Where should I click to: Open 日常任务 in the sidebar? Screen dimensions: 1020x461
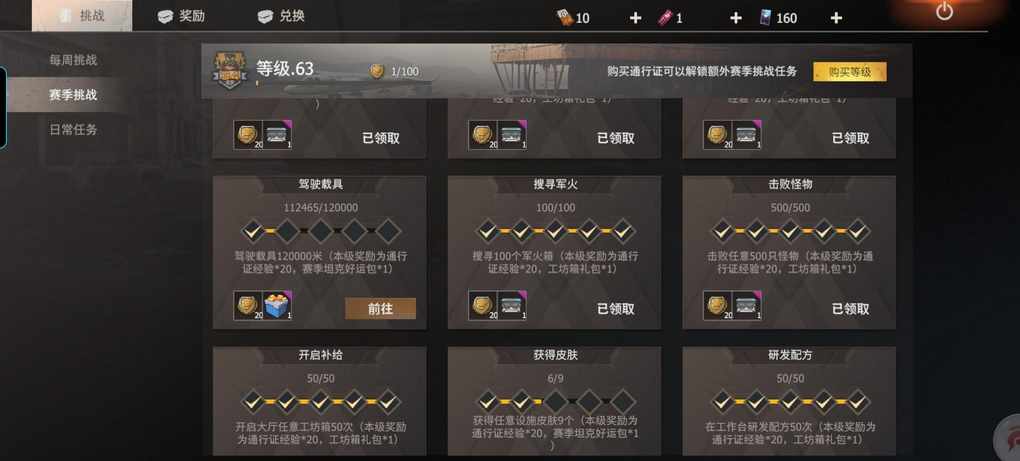point(73,129)
